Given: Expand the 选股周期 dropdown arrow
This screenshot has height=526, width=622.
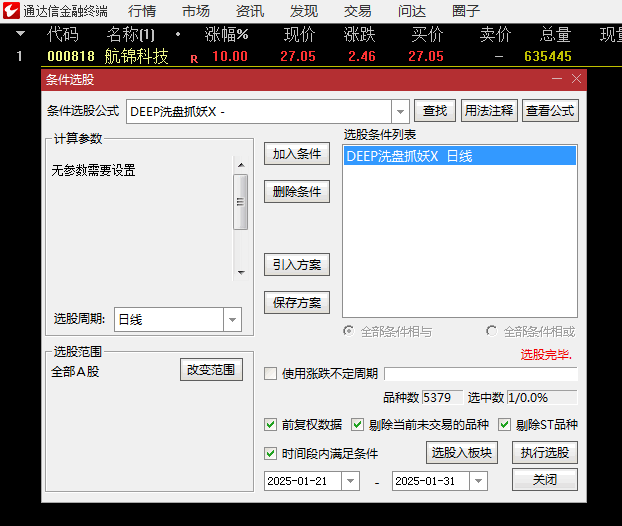Looking at the screenshot, I should pyautogui.click(x=232, y=319).
